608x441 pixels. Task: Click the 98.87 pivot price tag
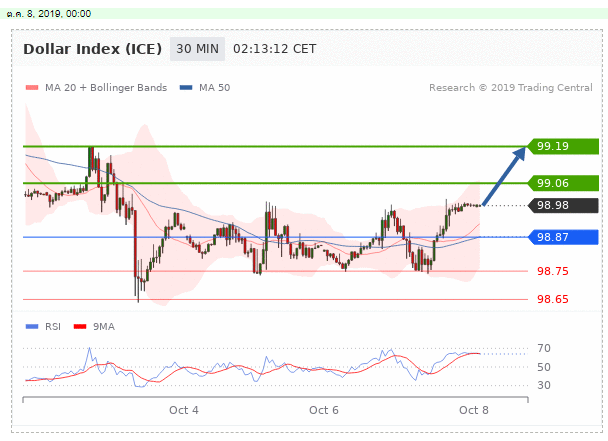[x=563, y=237]
